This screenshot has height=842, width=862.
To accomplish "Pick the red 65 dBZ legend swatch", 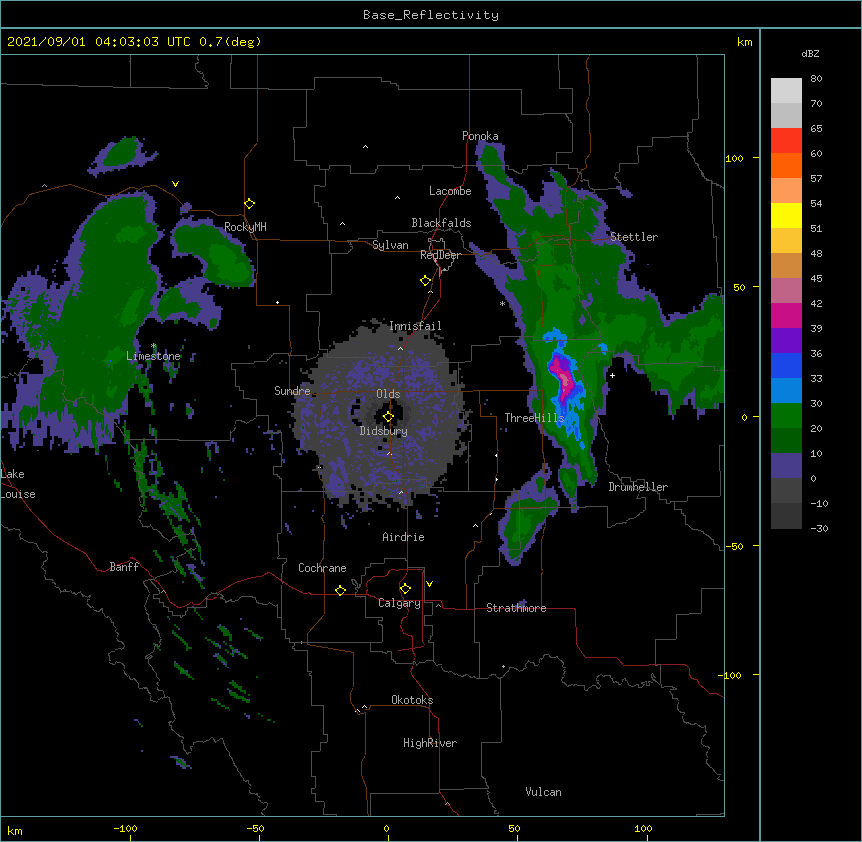I will pos(786,140).
